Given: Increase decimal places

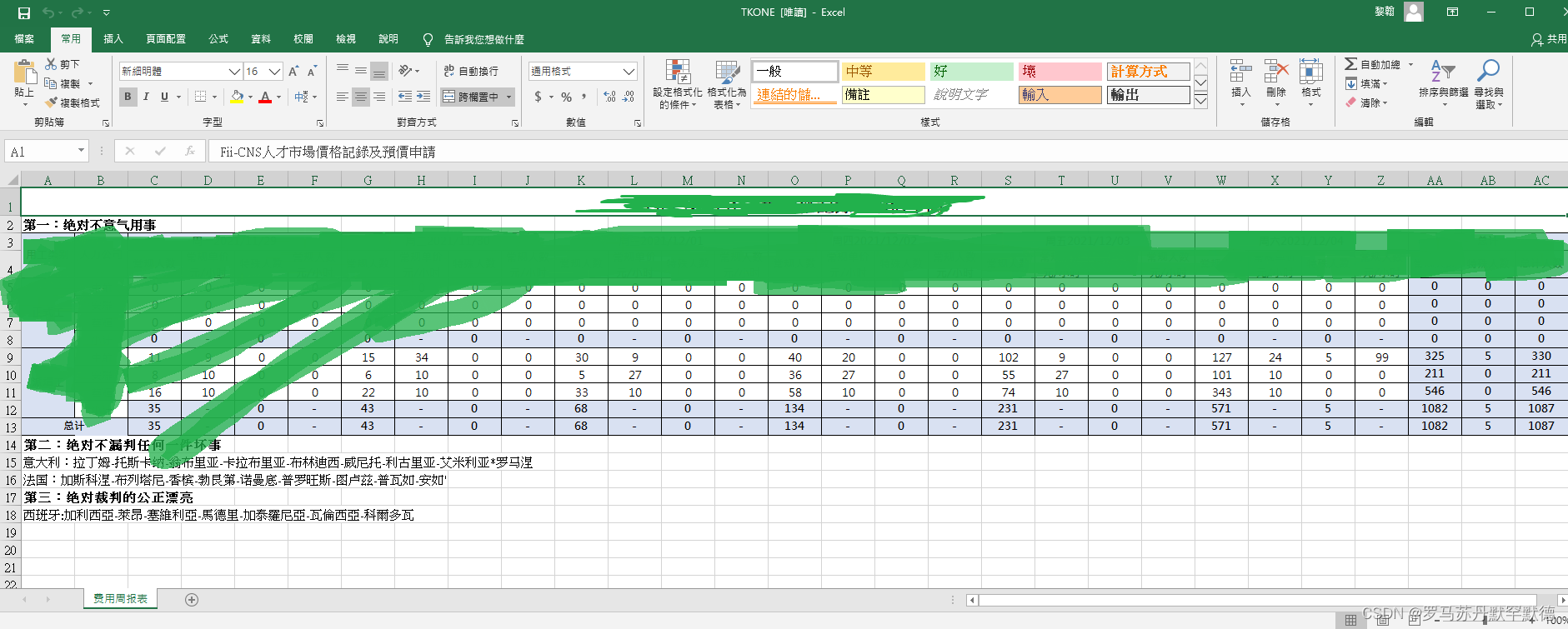Looking at the screenshot, I should point(609,97).
